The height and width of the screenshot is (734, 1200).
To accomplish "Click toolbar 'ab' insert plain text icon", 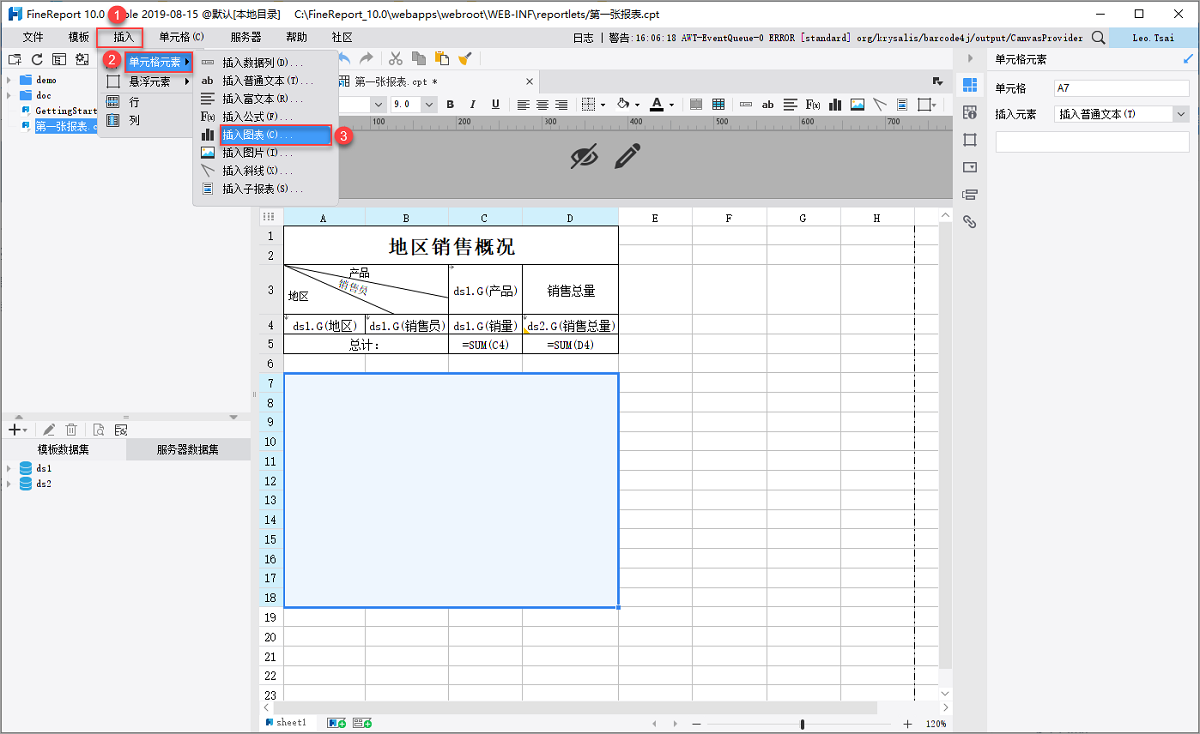I will pos(768,104).
